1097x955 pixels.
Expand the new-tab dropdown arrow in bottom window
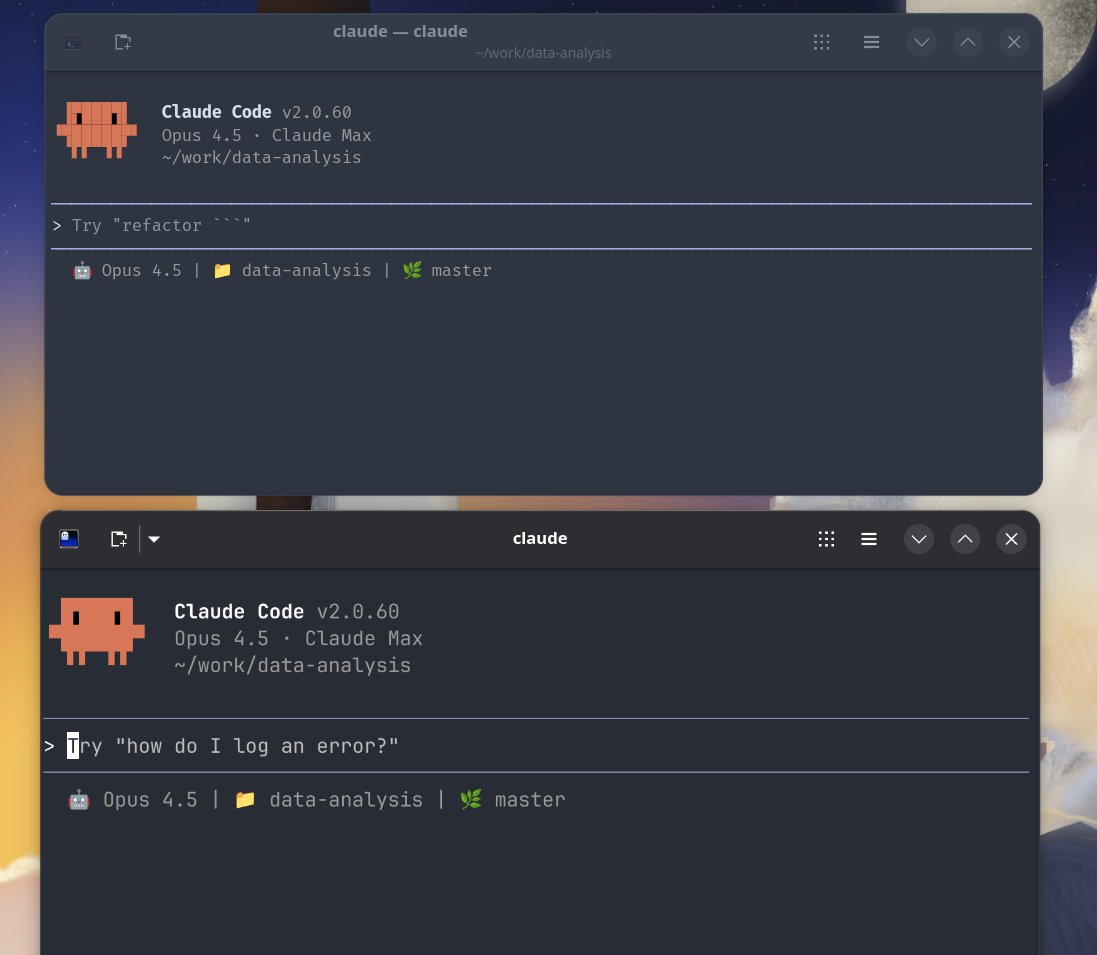[154, 539]
